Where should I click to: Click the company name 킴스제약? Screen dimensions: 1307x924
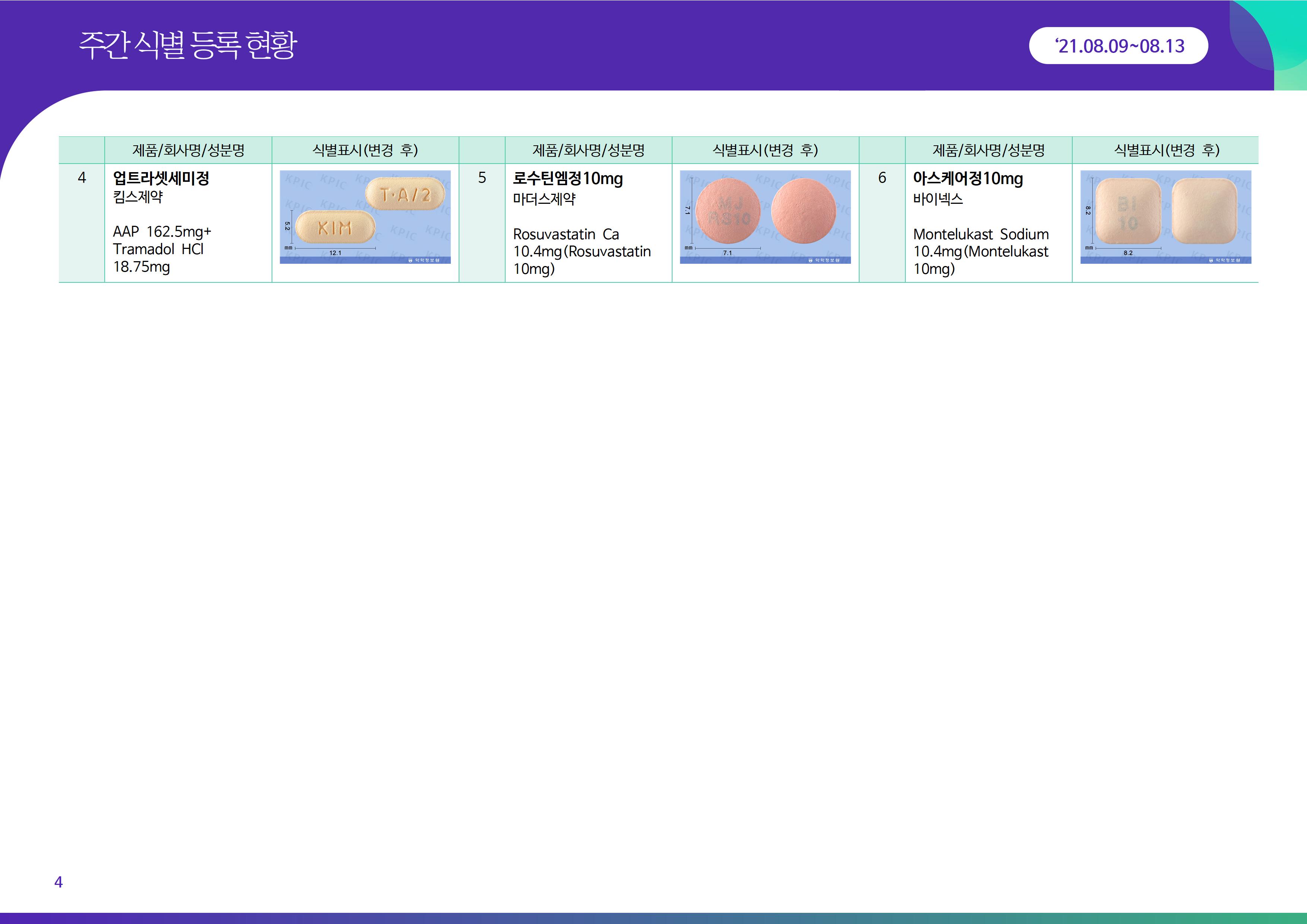pos(138,197)
